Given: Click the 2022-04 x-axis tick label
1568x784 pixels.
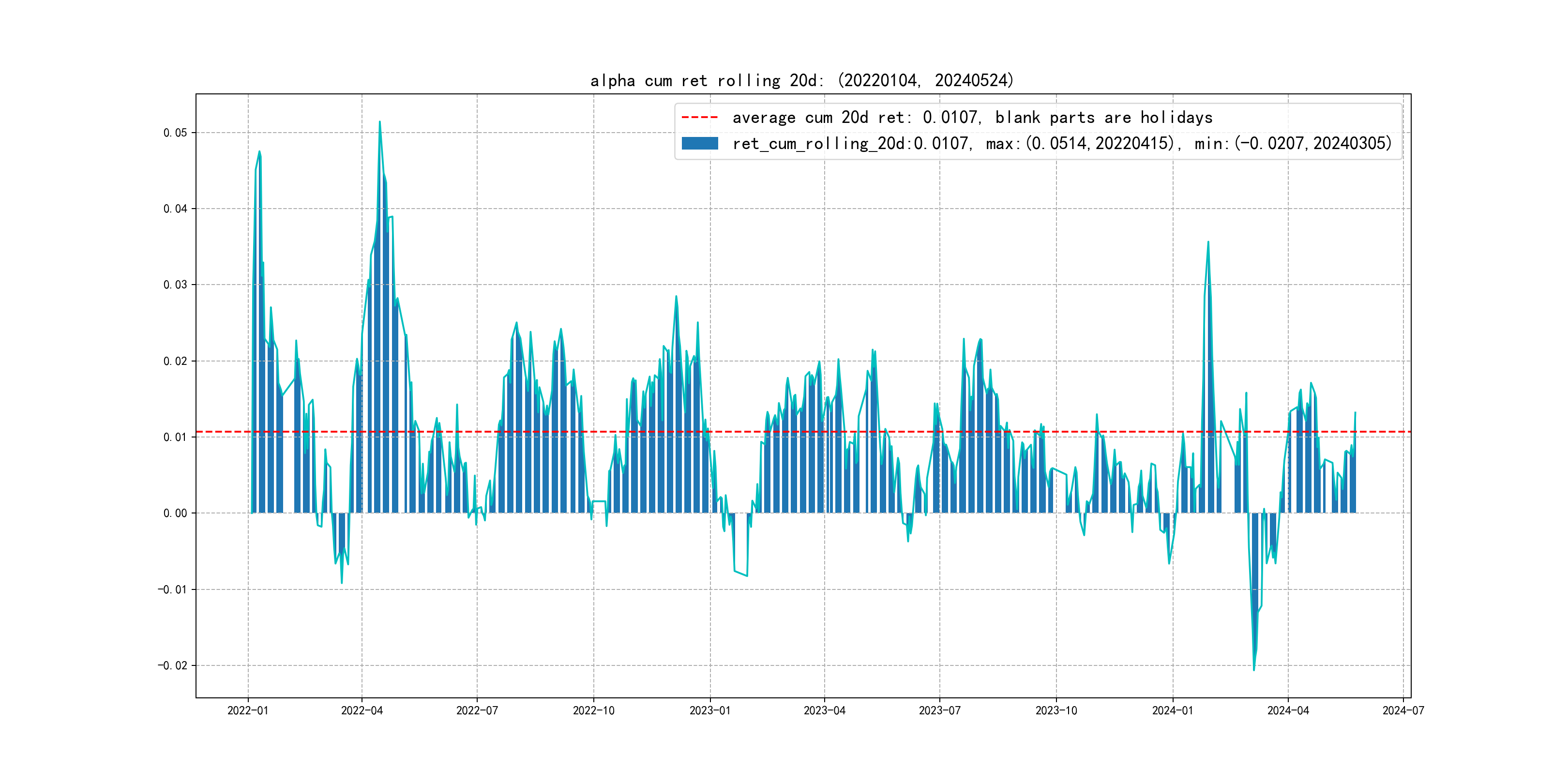Looking at the screenshot, I should click(x=362, y=710).
